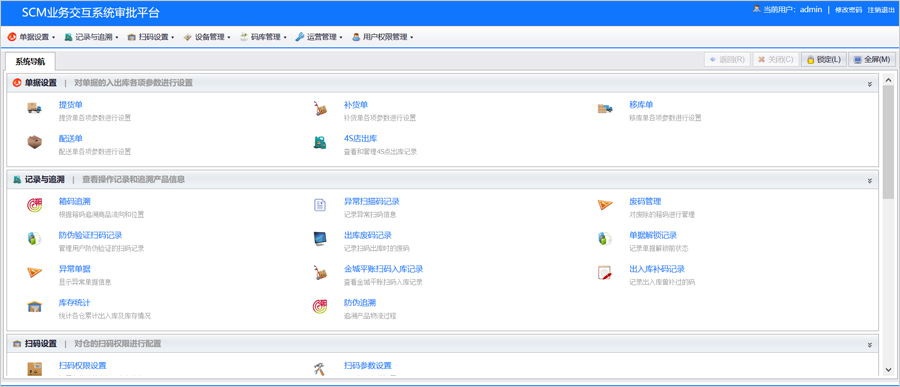Open the 单据设置 dropdown menu

[32, 37]
